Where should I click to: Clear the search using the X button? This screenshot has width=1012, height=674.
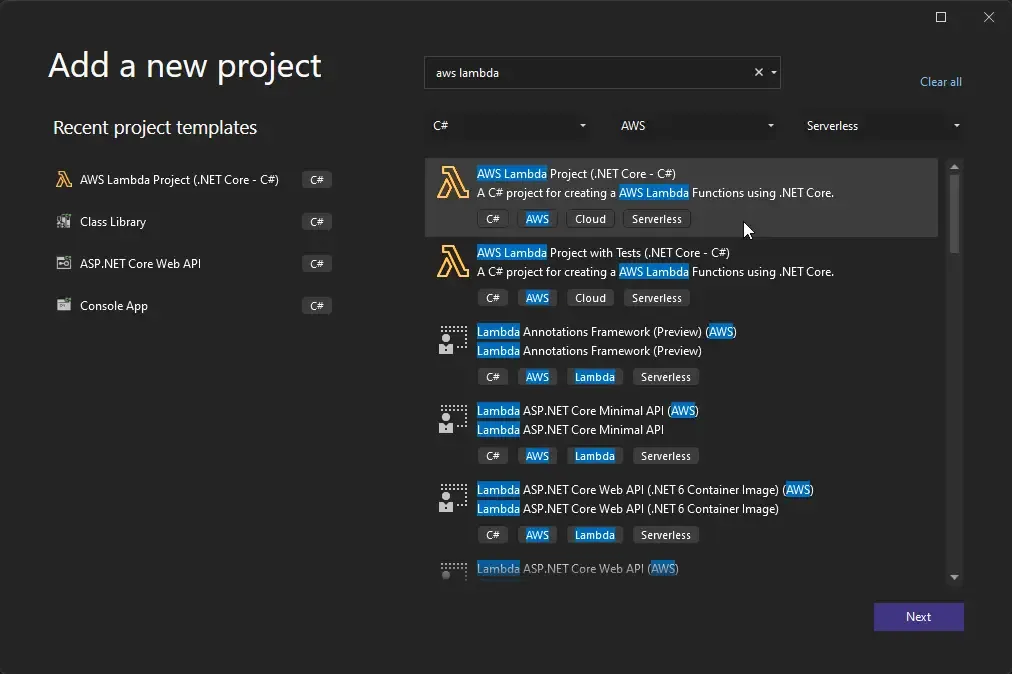(758, 72)
